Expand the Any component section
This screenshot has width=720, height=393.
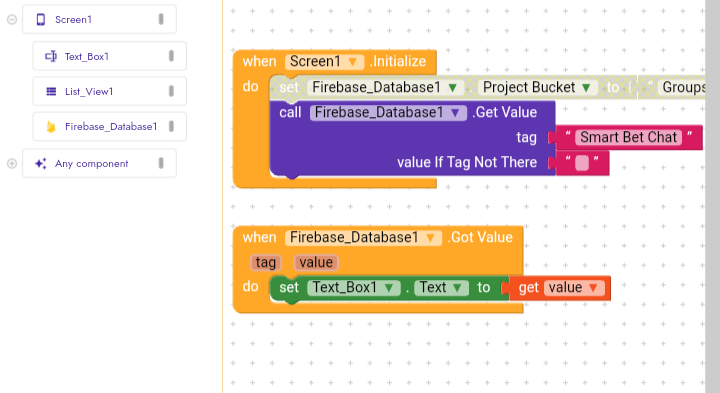(x=12, y=163)
